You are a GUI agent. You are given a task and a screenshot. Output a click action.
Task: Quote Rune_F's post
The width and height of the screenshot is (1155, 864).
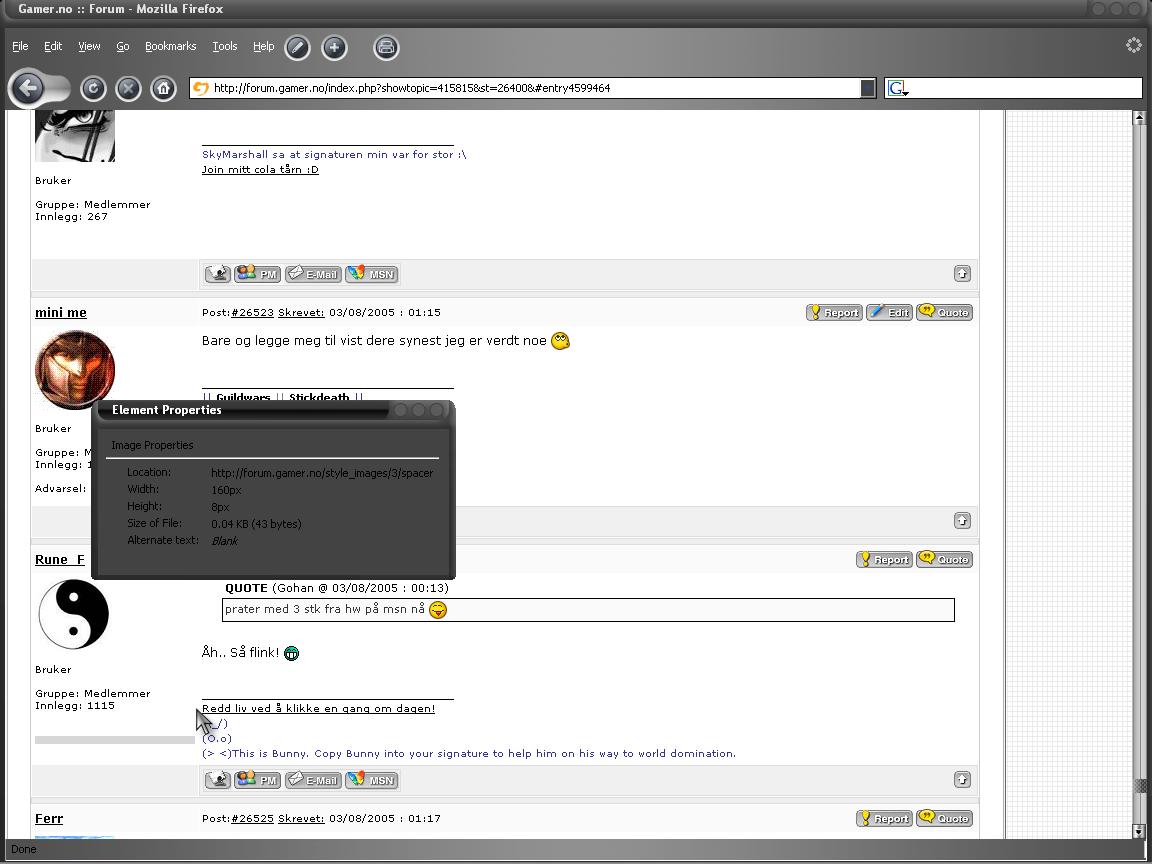[x=945, y=560]
